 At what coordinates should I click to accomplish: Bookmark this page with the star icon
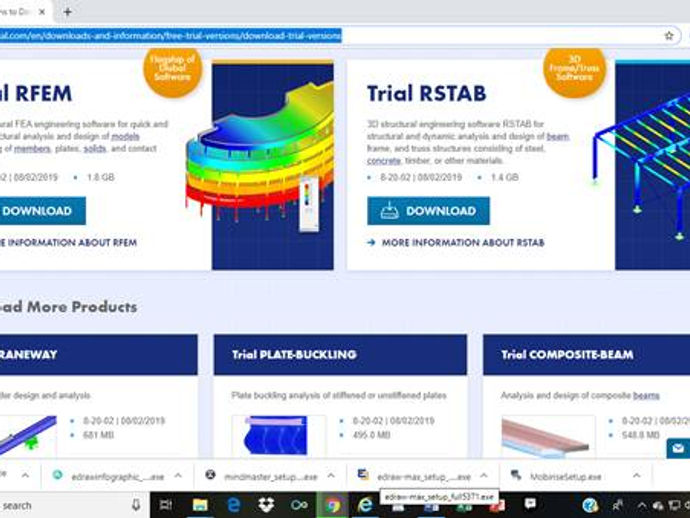point(669,36)
